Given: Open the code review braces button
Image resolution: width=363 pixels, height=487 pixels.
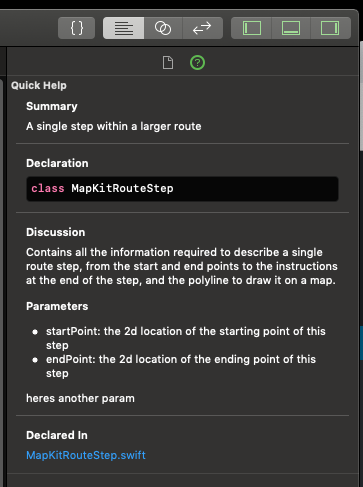Looking at the screenshot, I should tap(76, 28).
